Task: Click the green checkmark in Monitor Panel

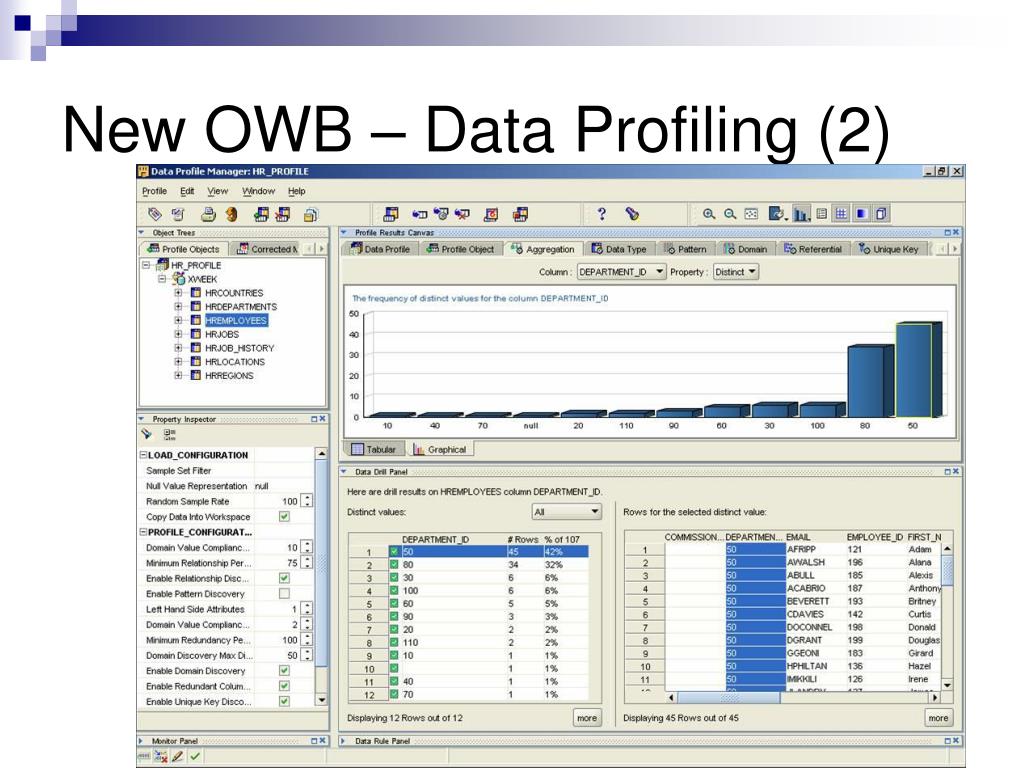Action: tap(195, 756)
